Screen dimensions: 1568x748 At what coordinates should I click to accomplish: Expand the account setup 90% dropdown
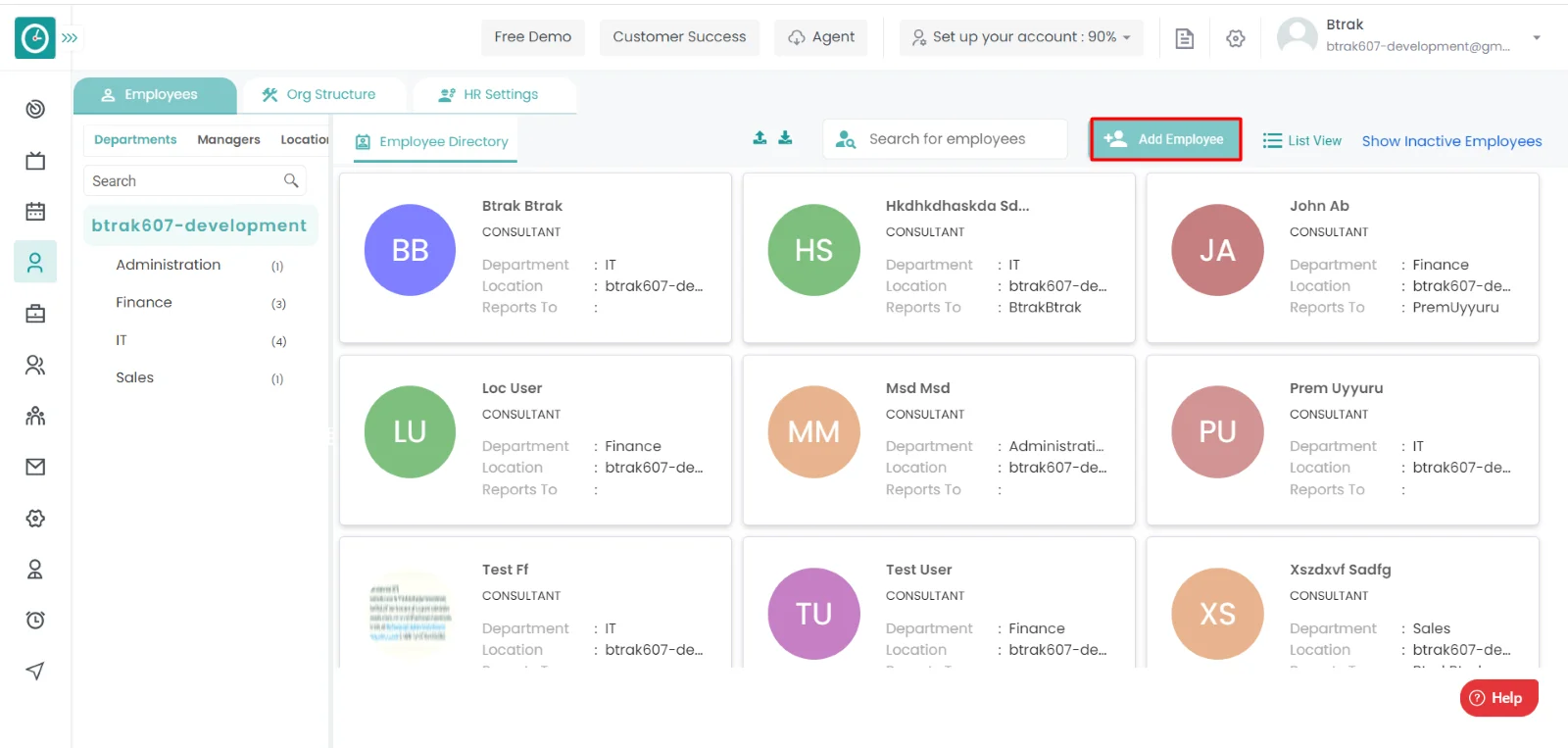(x=1021, y=37)
